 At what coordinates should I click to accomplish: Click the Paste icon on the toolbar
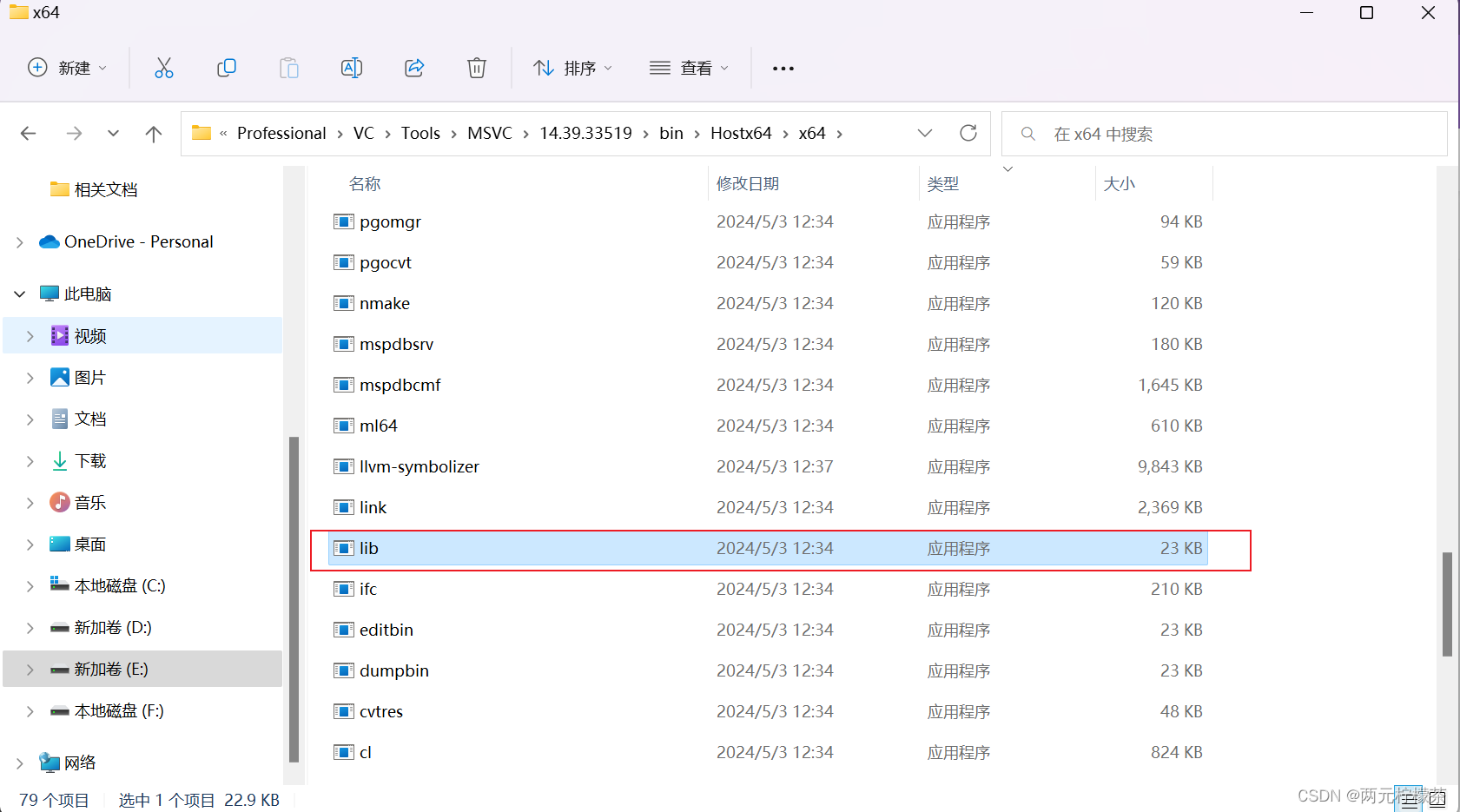(x=289, y=67)
